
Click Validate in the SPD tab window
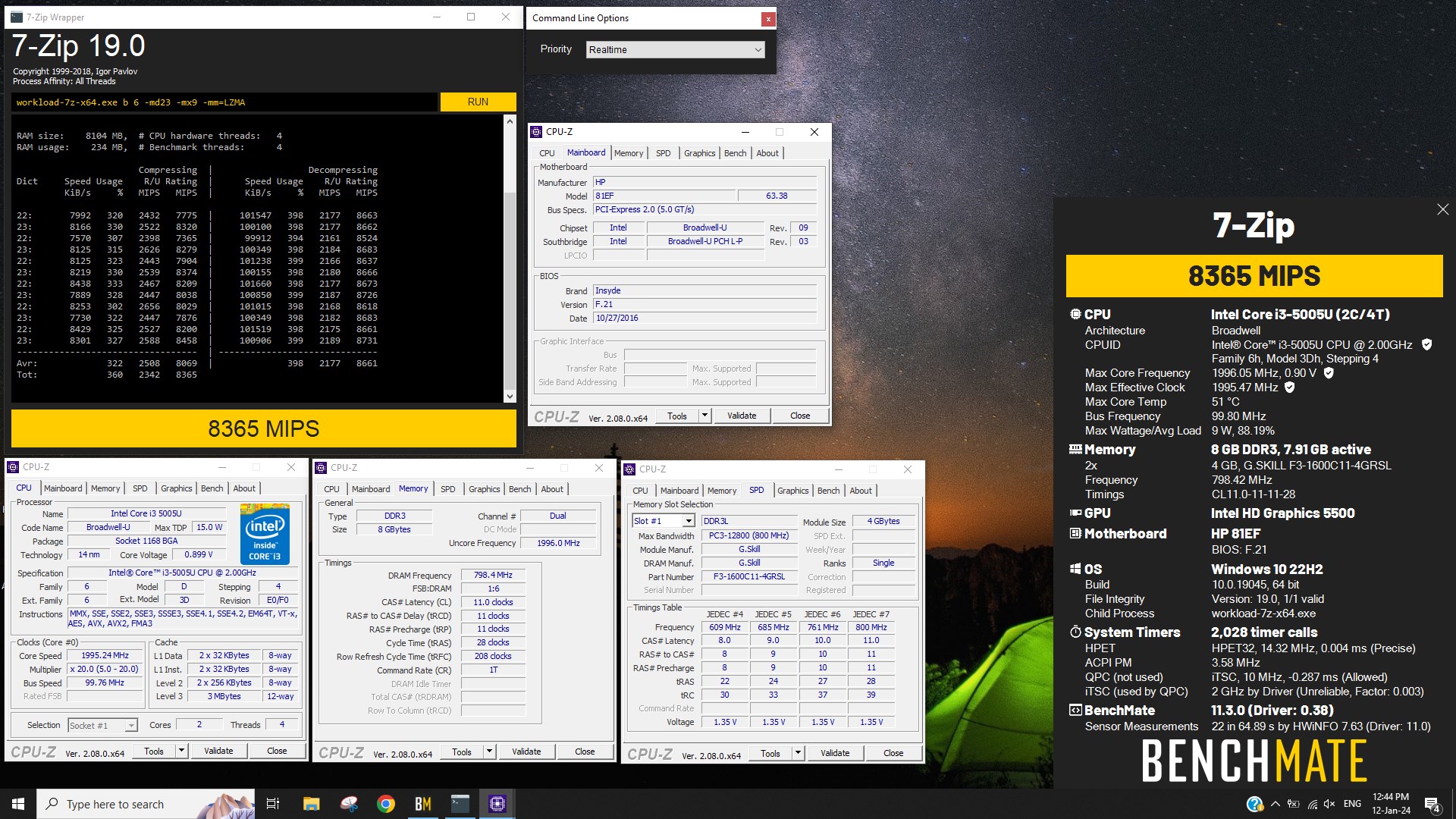[x=835, y=753]
